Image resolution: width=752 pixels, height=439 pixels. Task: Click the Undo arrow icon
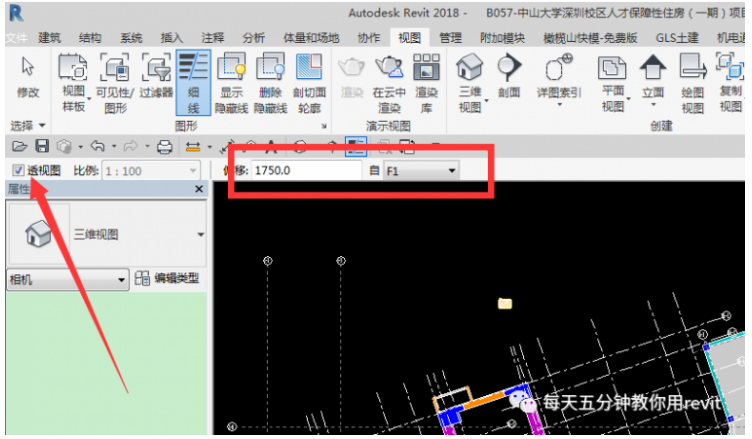tap(97, 146)
